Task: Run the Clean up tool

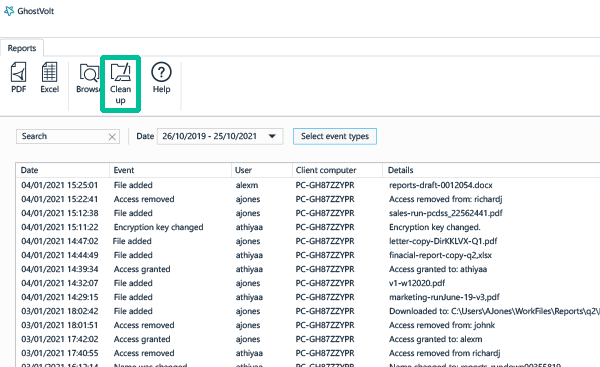Action: [x=121, y=84]
